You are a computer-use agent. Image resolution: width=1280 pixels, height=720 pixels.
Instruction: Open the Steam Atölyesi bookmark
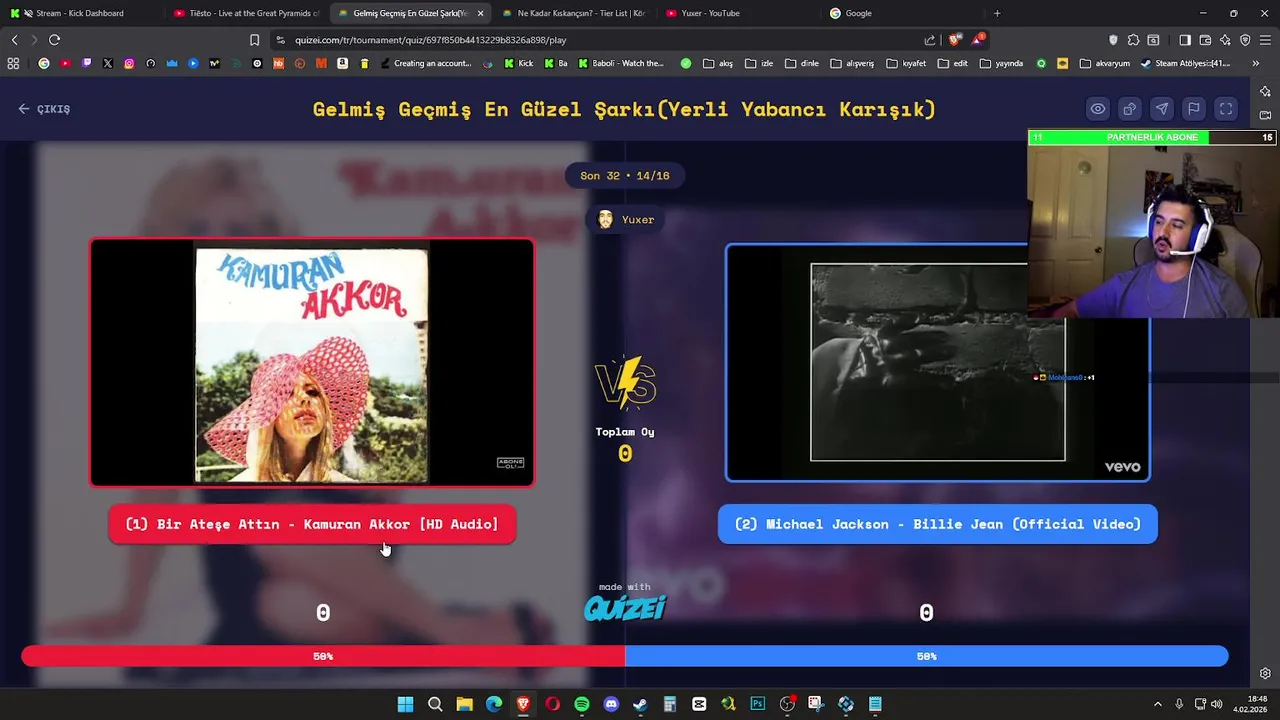(1185, 63)
